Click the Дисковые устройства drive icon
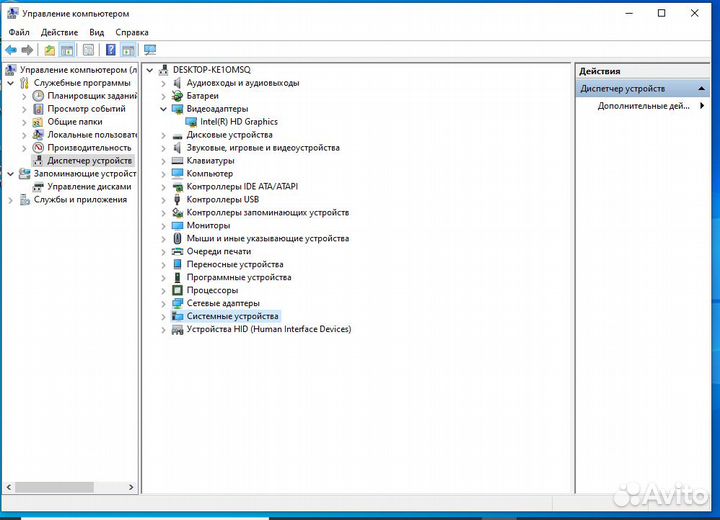The image size is (720, 520). tap(177, 136)
